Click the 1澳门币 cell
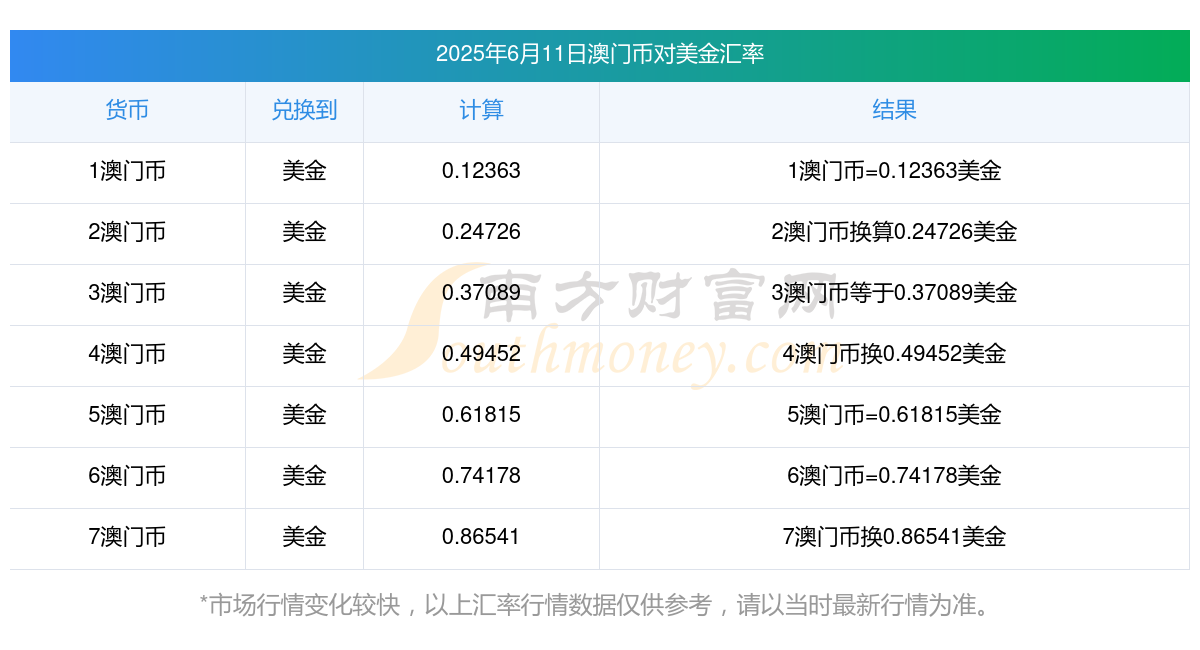 [x=127, y=171]
